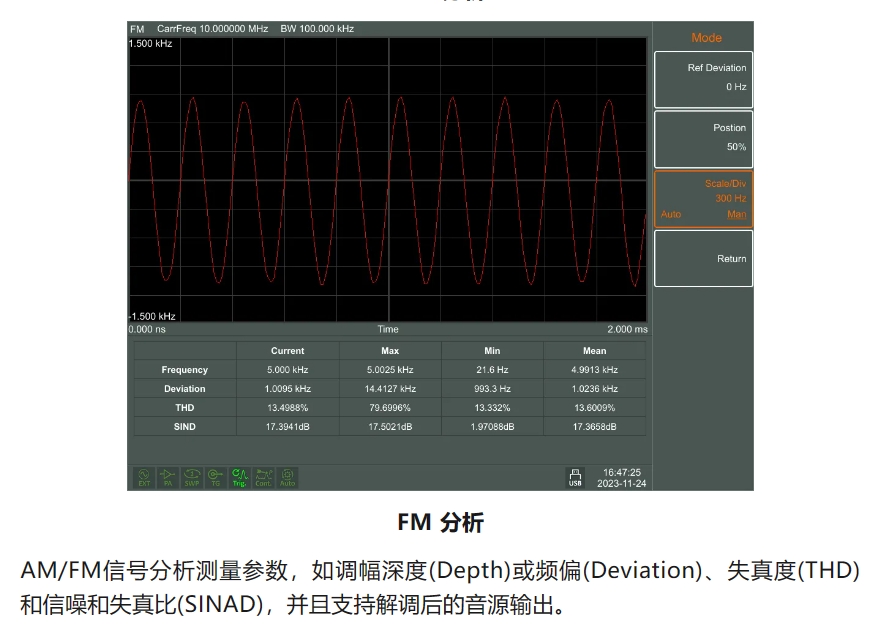
Task: Open the Ref Deviation setting
Action: [x=703, y=78]
